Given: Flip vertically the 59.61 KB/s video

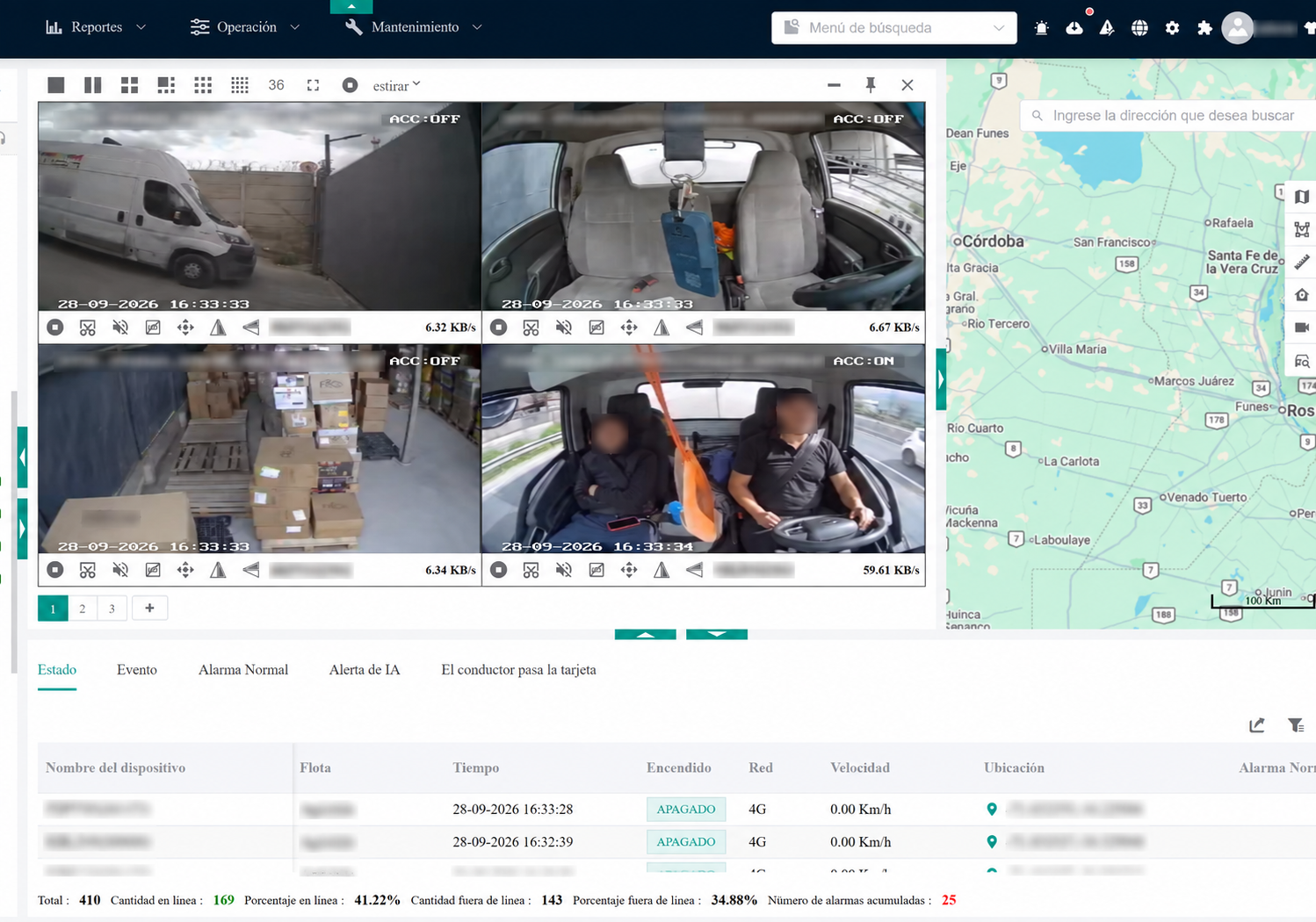Looking at the screenshot, I should coord(695,570).
